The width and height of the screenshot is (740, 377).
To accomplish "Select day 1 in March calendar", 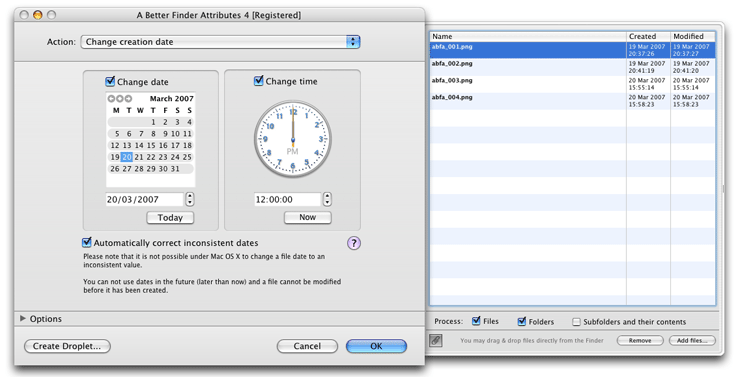I will 153,122.
